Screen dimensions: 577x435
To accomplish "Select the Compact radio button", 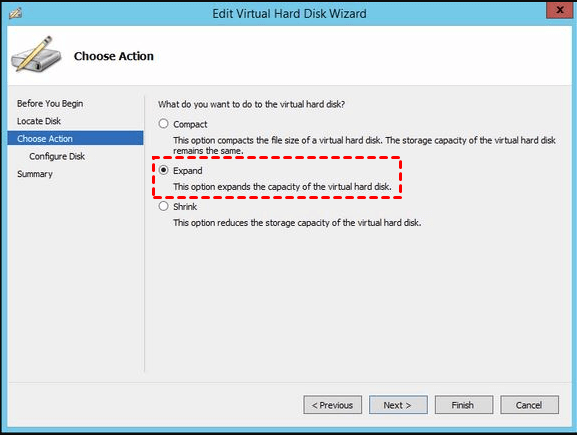I will click(x=163, y=124).
